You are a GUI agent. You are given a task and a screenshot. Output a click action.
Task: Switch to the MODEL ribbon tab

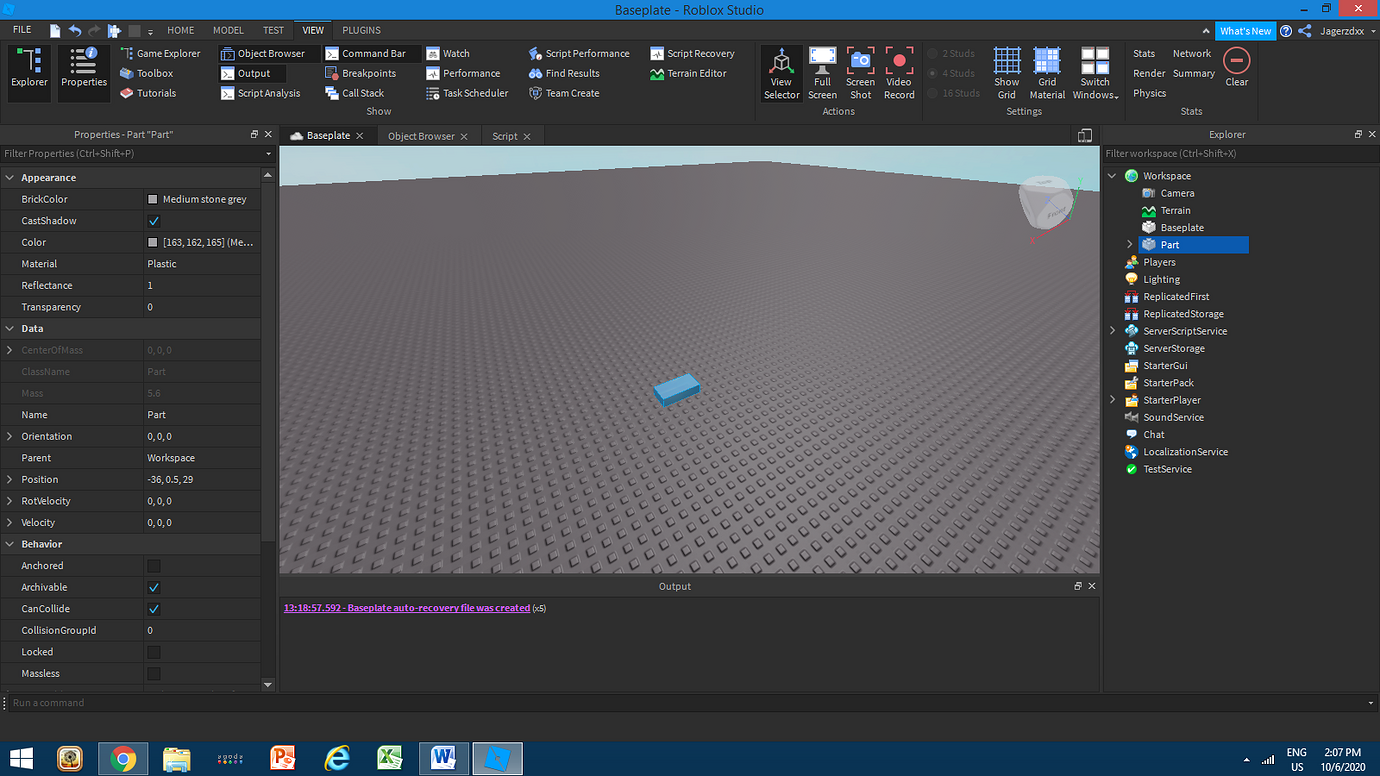pyautogui.click(x=228, y=30)
